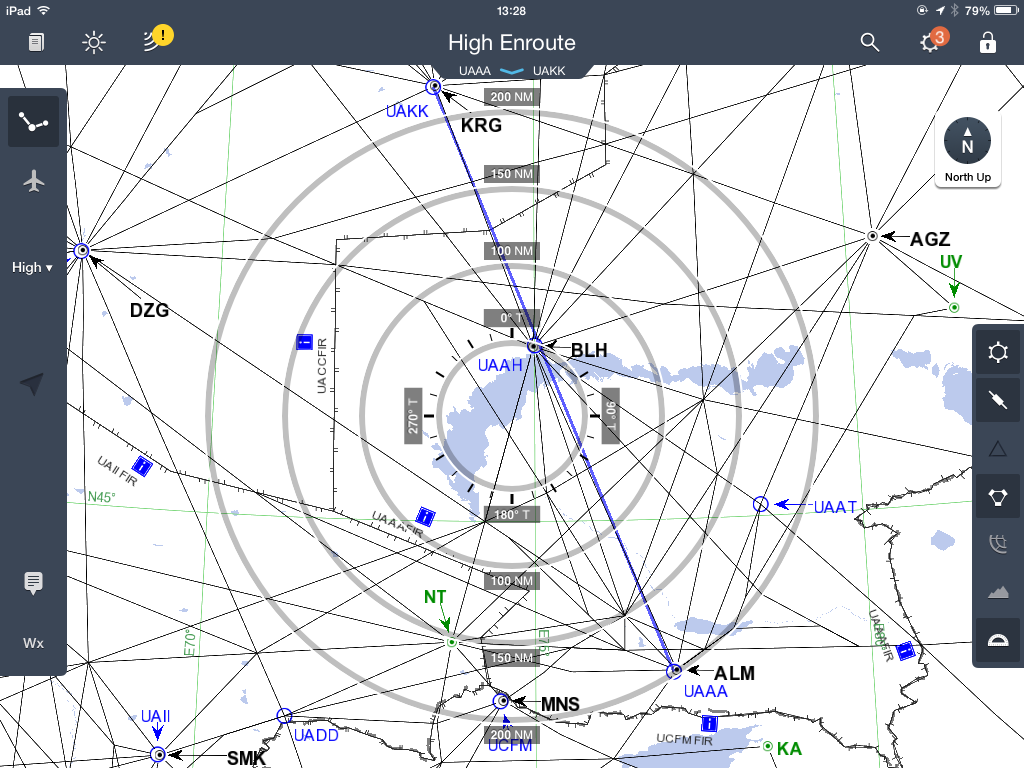This screenshot has height=768, width=1024.
Task: Tap the UADD airport circle
Action: point(284,716)
